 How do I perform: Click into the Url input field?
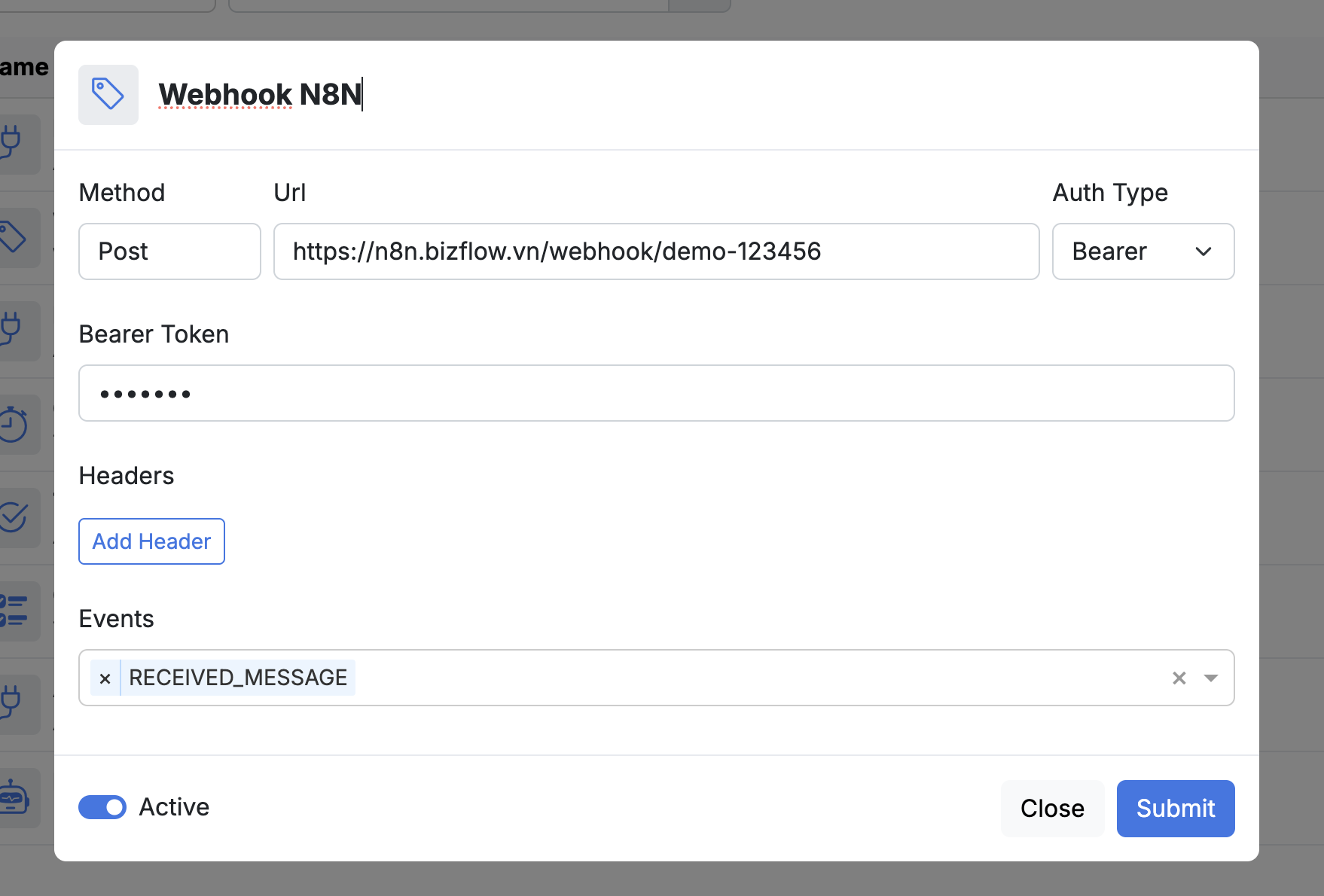tap(655, 251)
